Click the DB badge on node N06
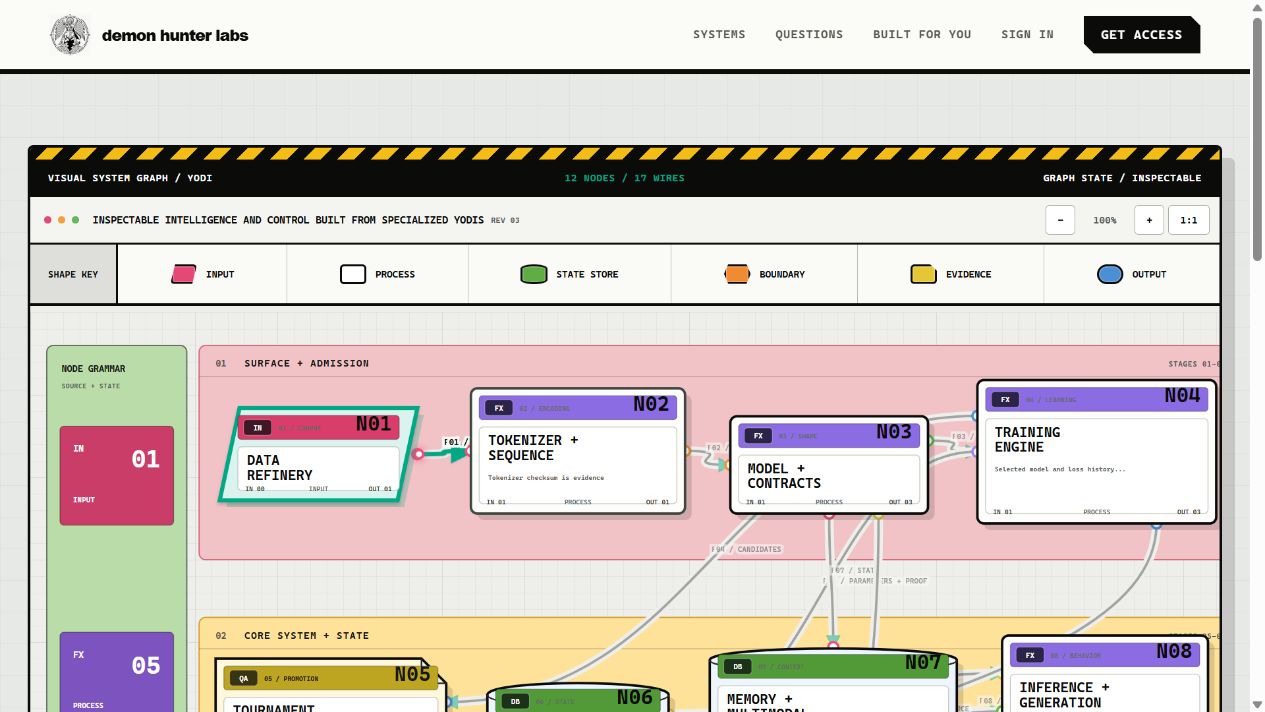The width and height of the screenshot is (1265, 712). 515,701
